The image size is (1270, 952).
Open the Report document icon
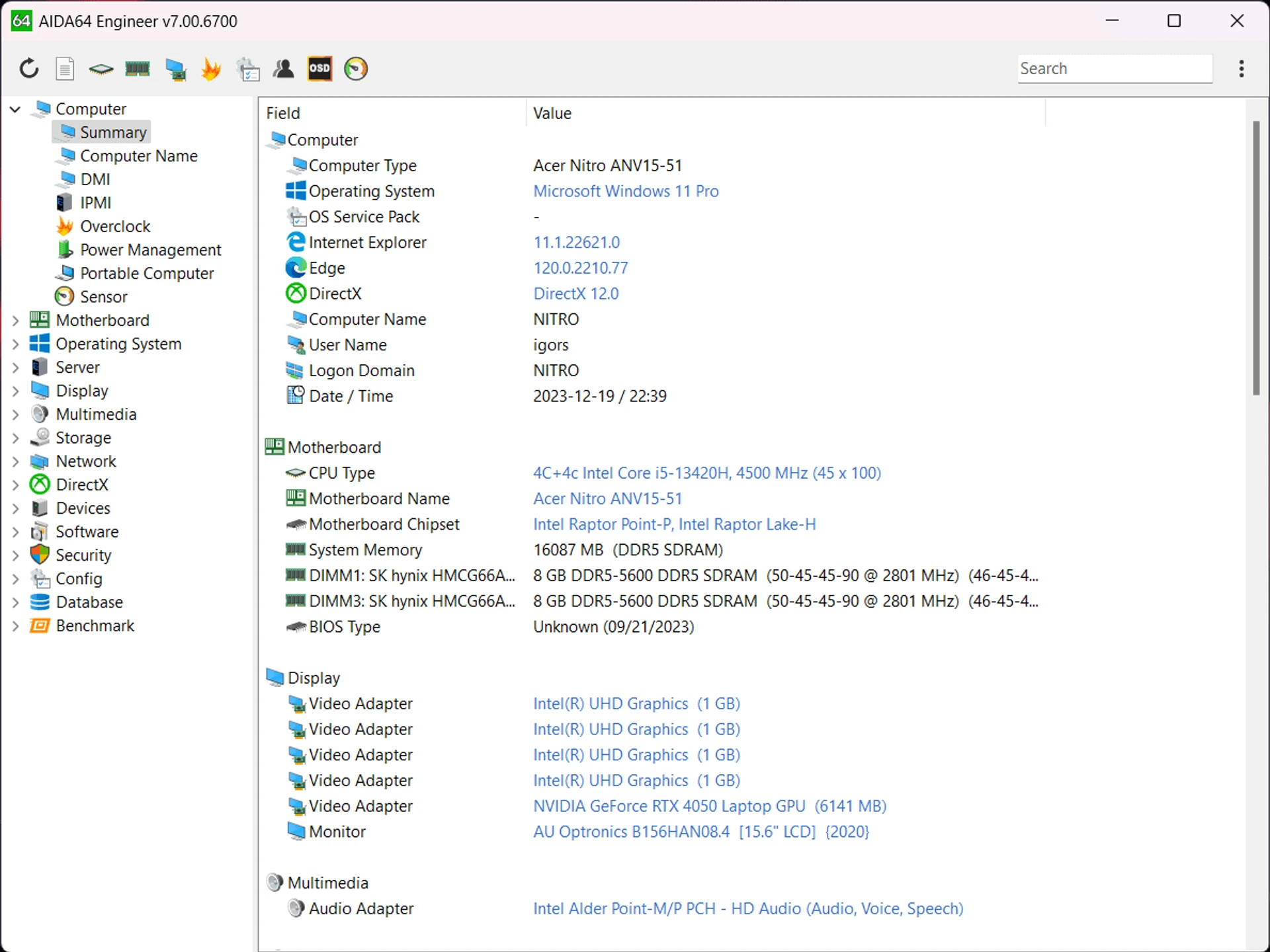pyautogui.click(x=65, y=69)
